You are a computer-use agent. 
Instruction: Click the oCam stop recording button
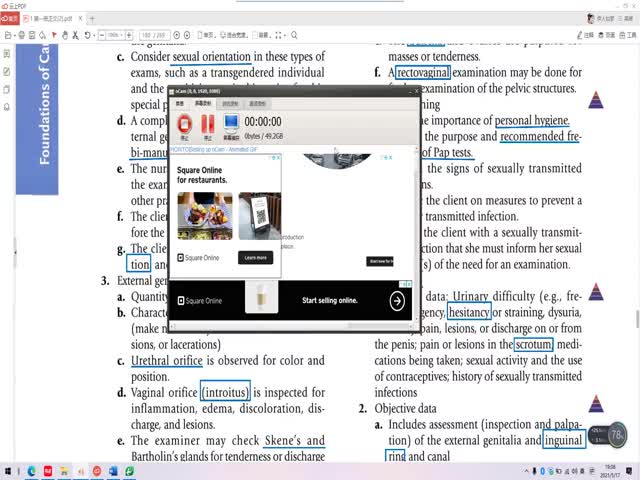tap(184, 125)
